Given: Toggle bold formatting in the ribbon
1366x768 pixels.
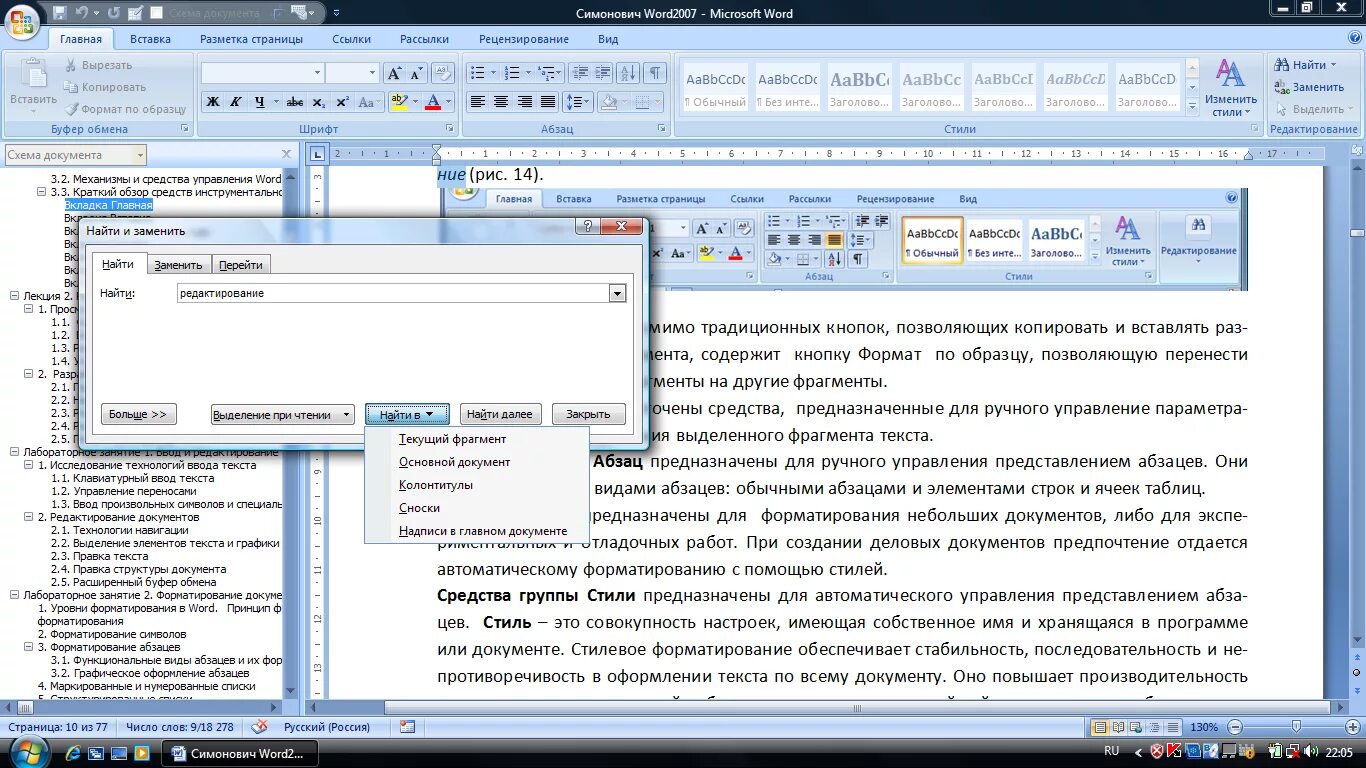Looking at the screenshot, I should 212,102.
